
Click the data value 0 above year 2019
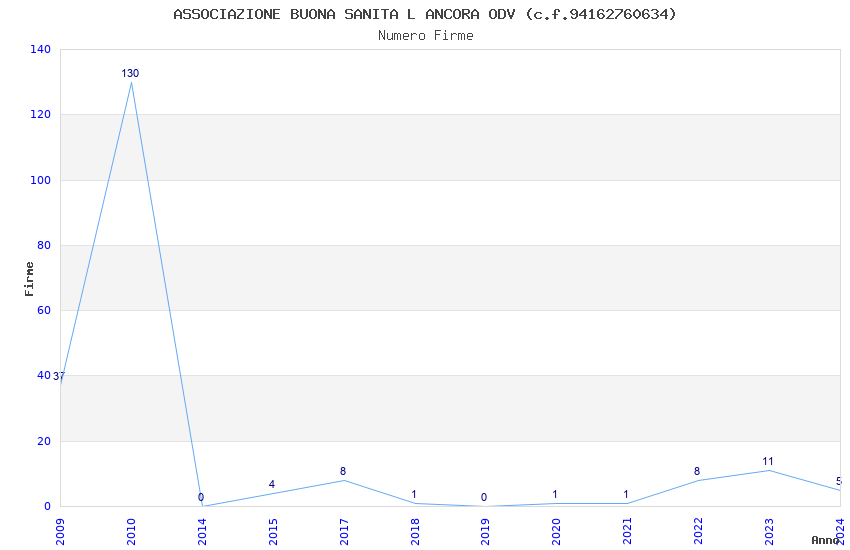tap(484, 497)
